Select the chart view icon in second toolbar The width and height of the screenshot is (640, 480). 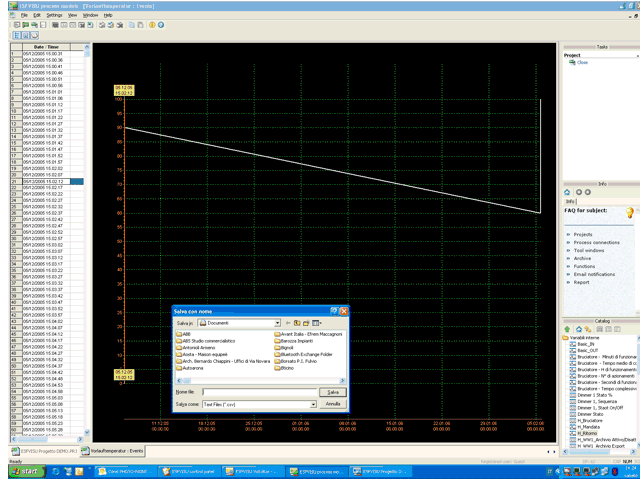(x=26, y=36)
